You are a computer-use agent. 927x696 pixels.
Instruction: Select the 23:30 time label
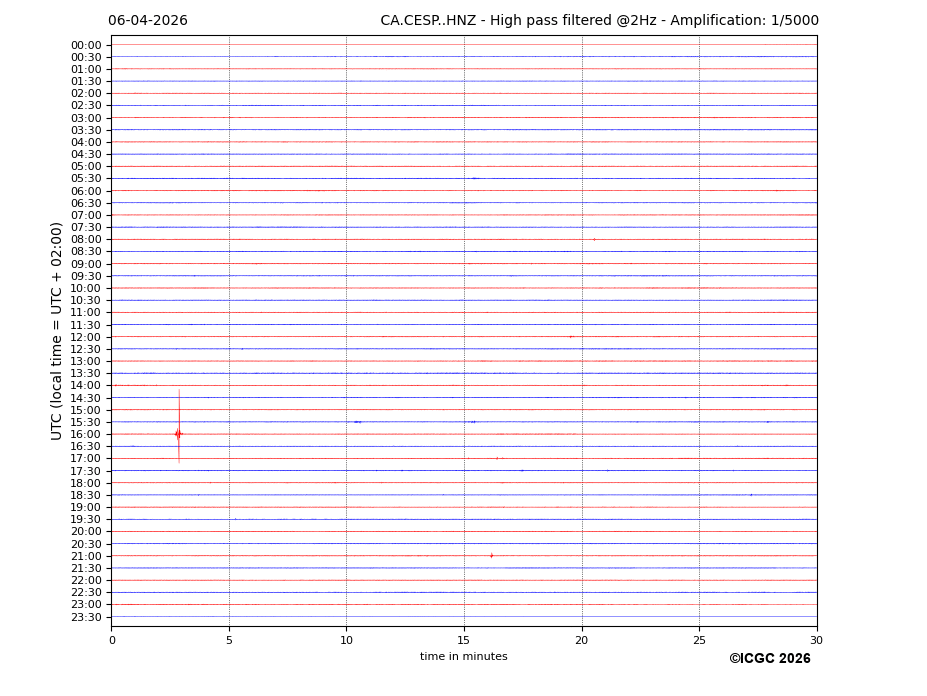[86, 617]
